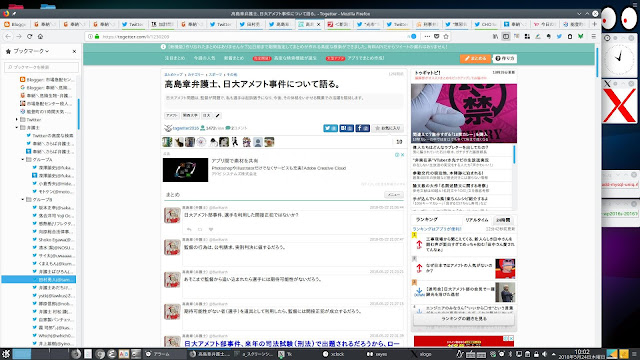
Task: Open the Firefox hamburger menu
Action: click(593, 36)
